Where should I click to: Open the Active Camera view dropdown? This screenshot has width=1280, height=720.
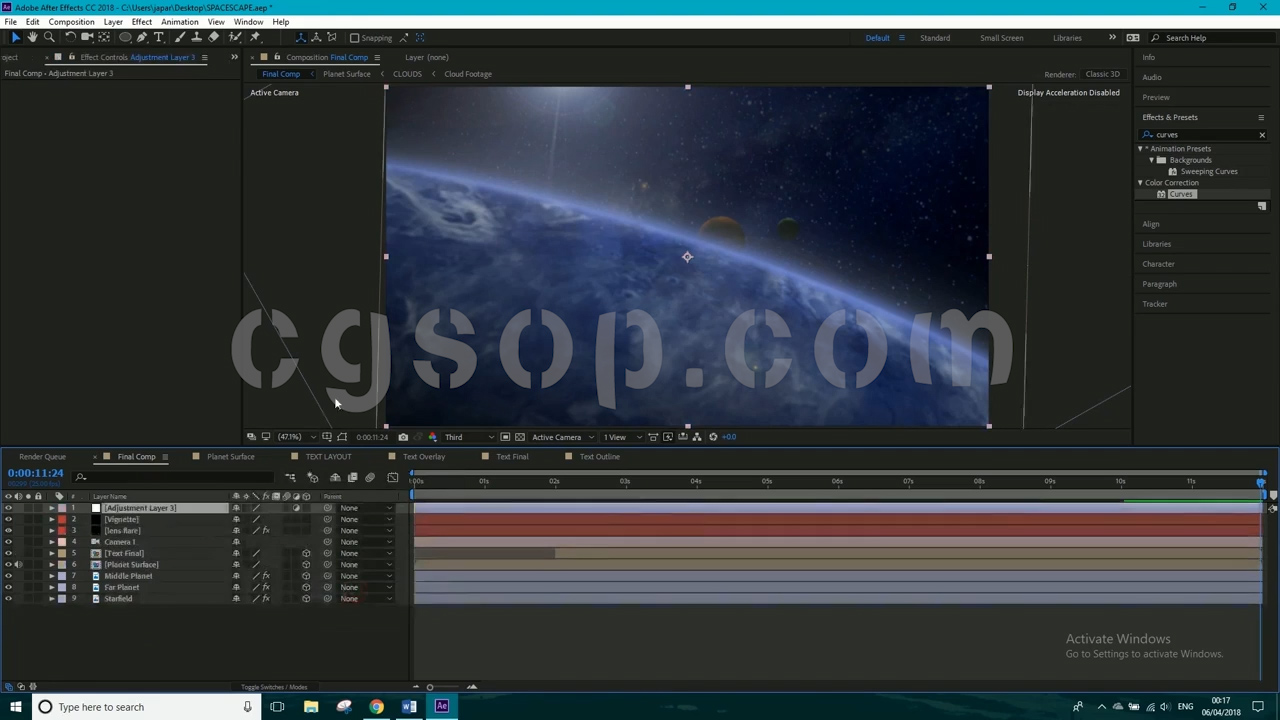pos(561,437)
